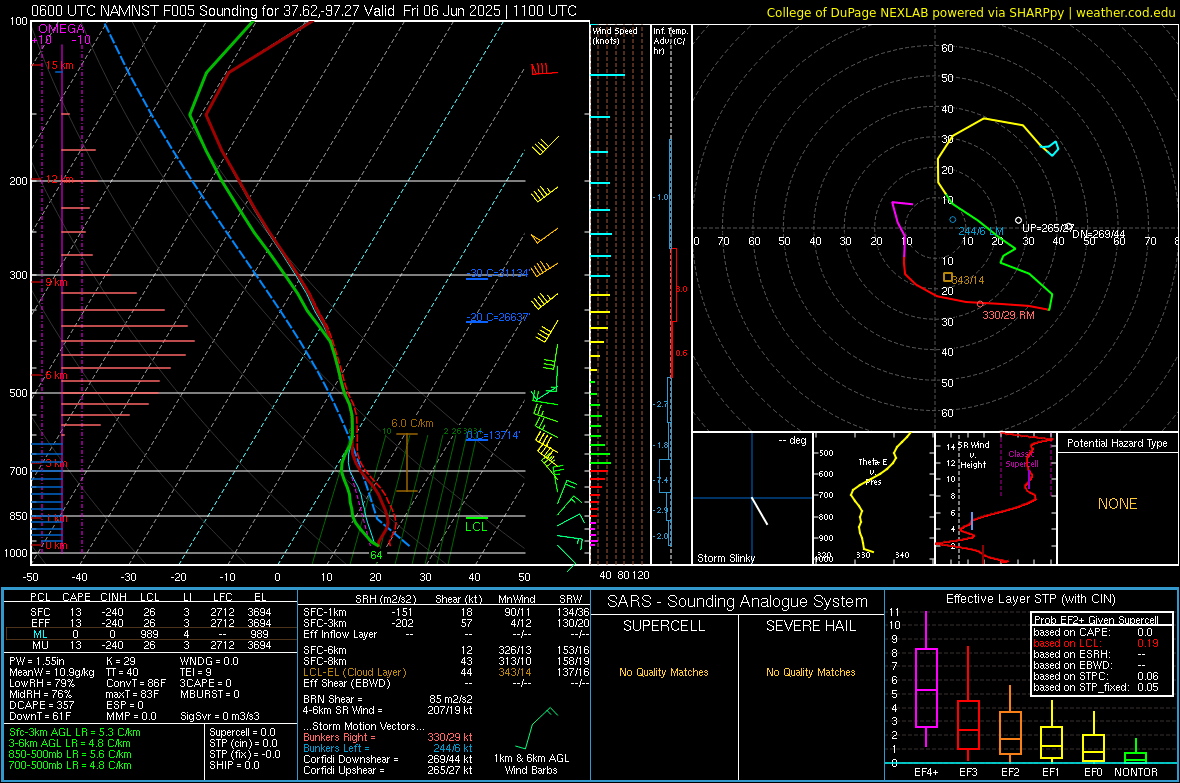Click the 9 km height marker

(x=56, y=282)
